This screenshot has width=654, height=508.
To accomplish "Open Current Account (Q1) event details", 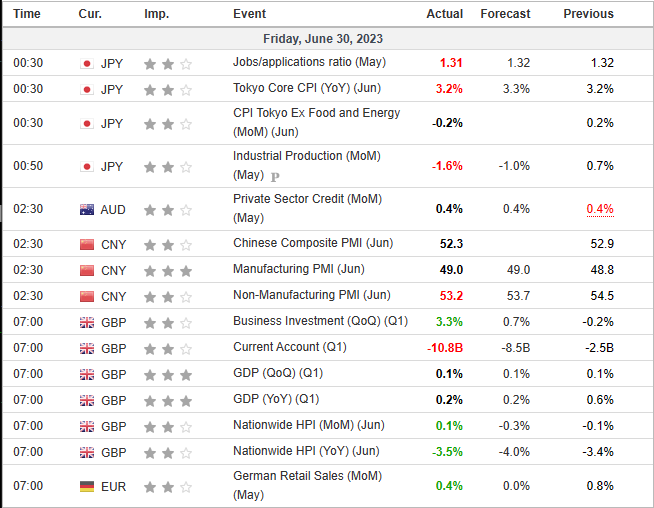I will [289, 347].
